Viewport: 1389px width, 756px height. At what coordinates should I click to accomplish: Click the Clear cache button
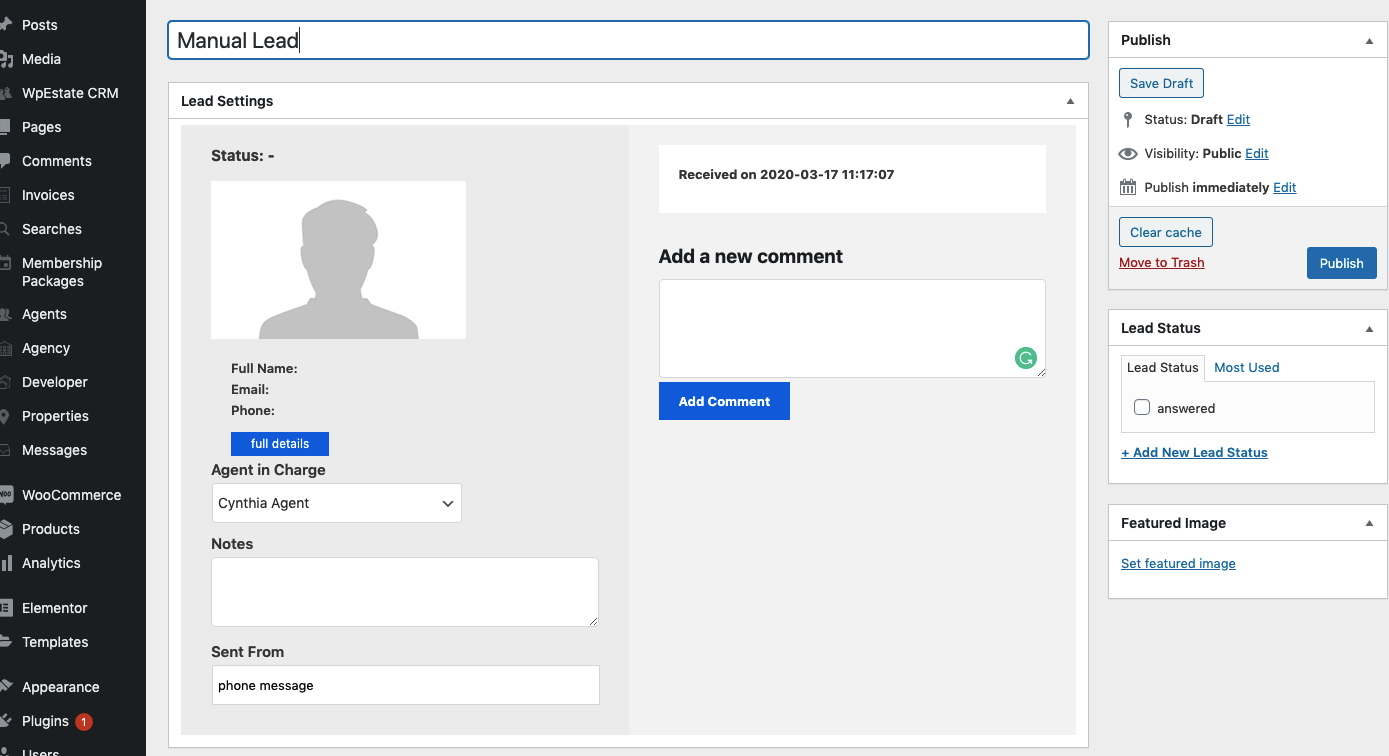(1166, 232)
